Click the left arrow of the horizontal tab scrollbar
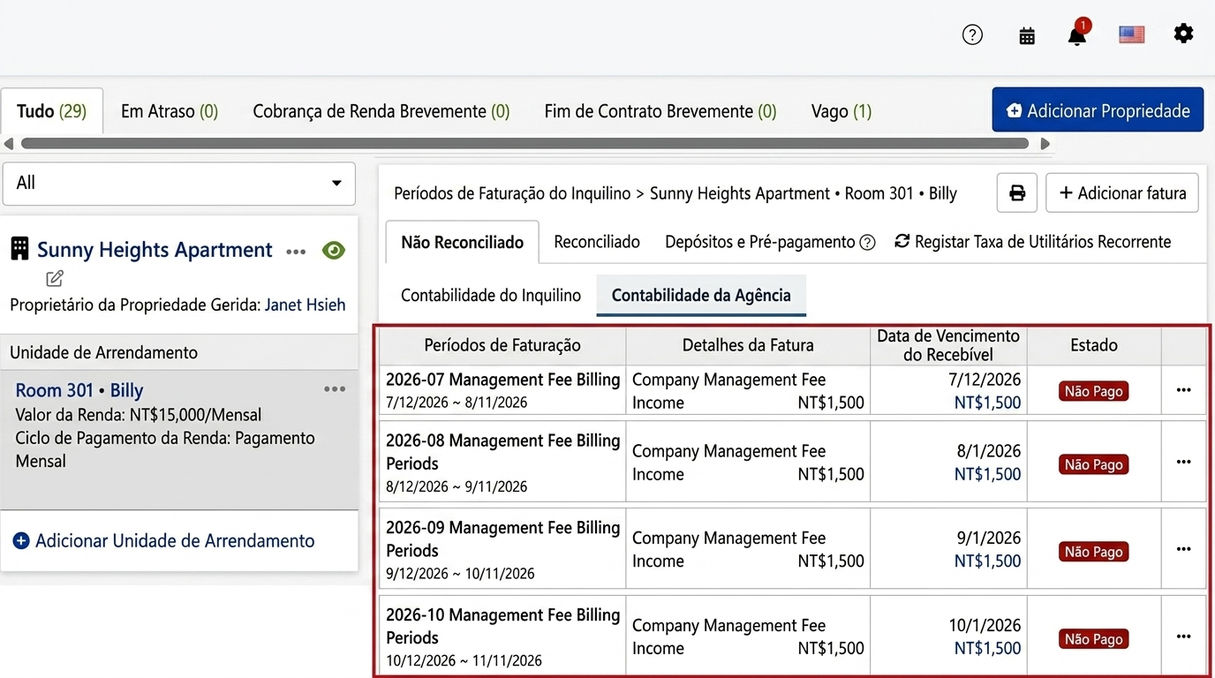The width and height of the screenshot is (1215, 678). [8, 144]
